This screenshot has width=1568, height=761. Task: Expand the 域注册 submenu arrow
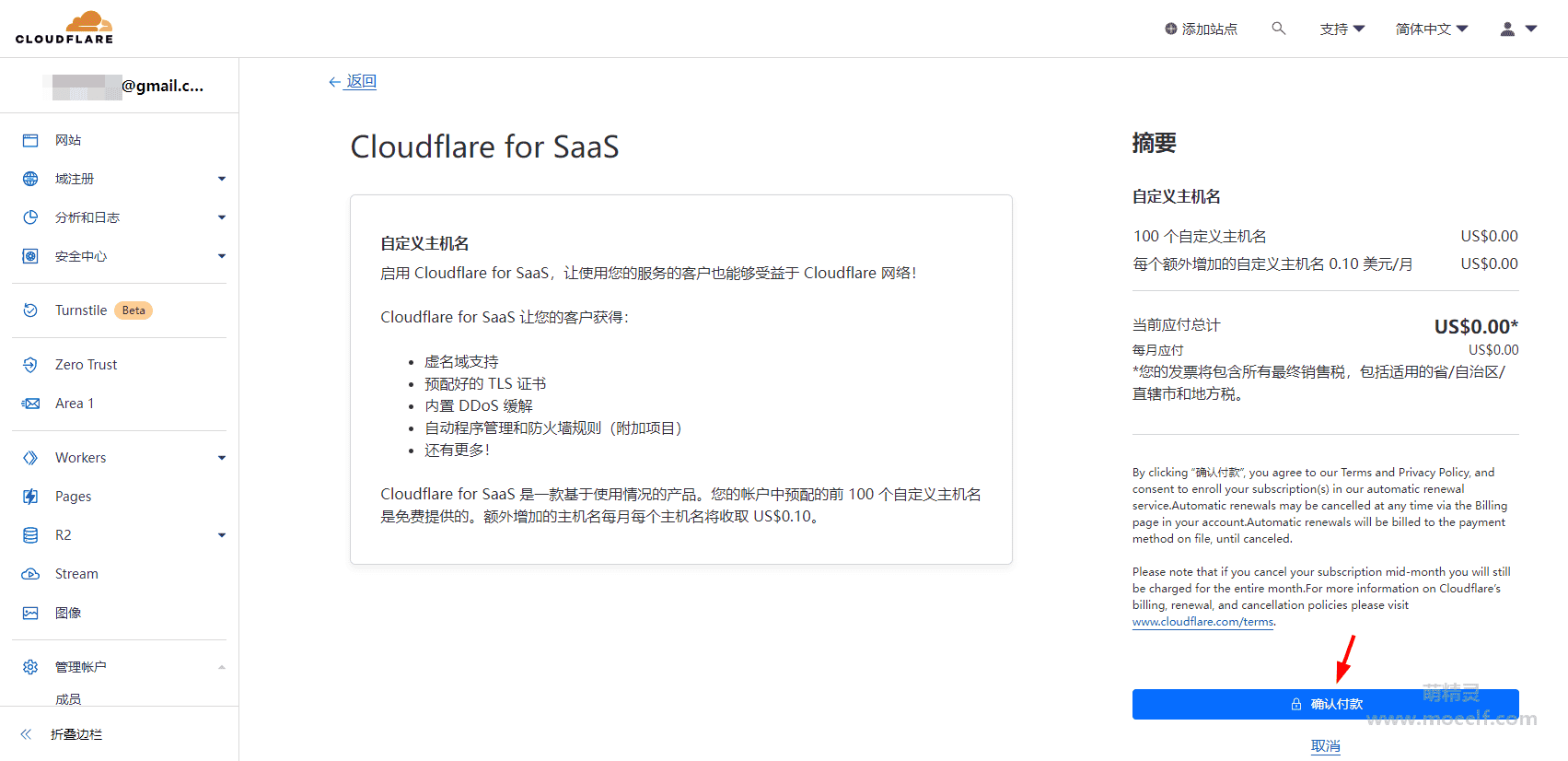pyautogui.click(x=222, y=179)
